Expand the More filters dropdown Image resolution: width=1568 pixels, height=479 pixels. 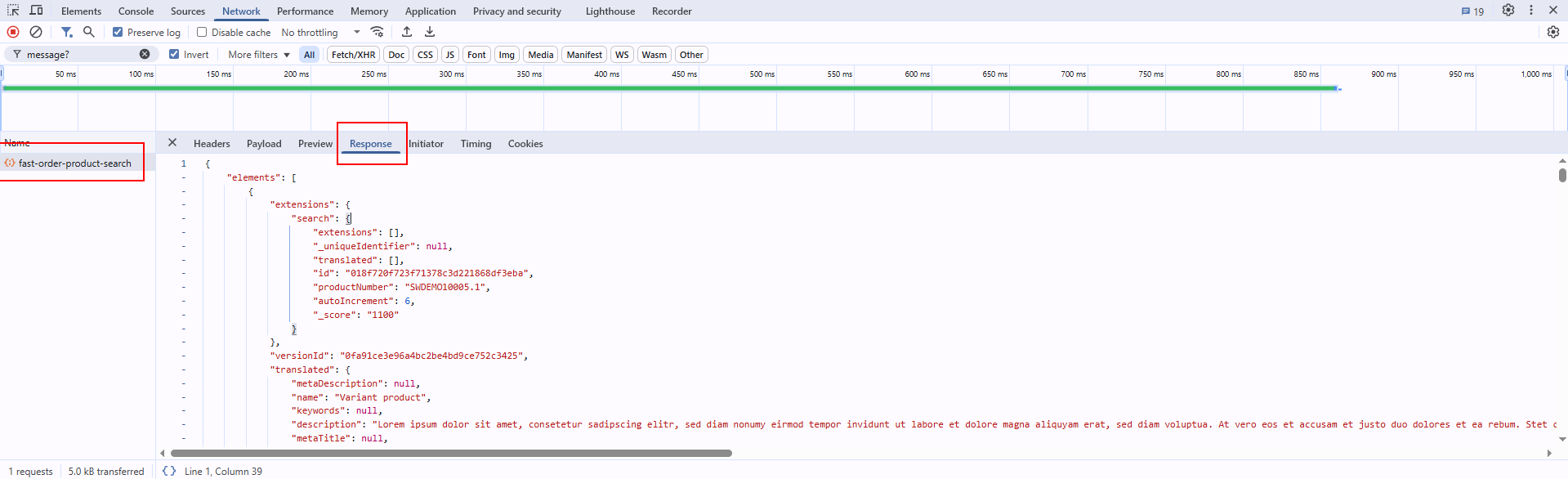click(x=258, y=55)
